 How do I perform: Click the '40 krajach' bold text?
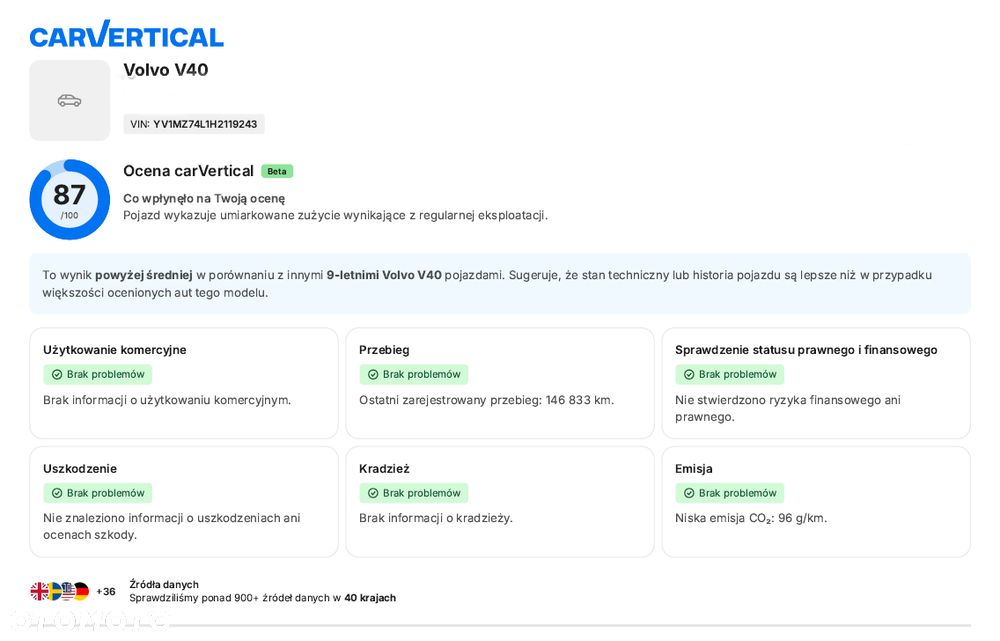pyautogui.click(x=370, y=598)
